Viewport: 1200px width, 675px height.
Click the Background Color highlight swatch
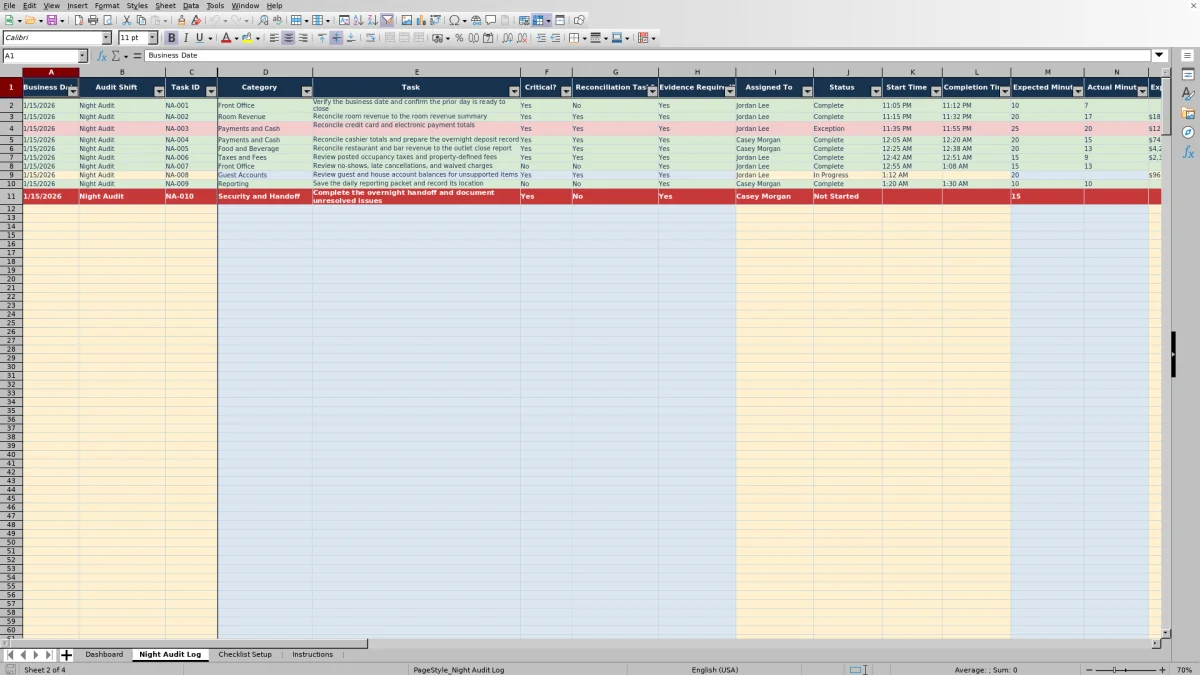coord(246,38)
